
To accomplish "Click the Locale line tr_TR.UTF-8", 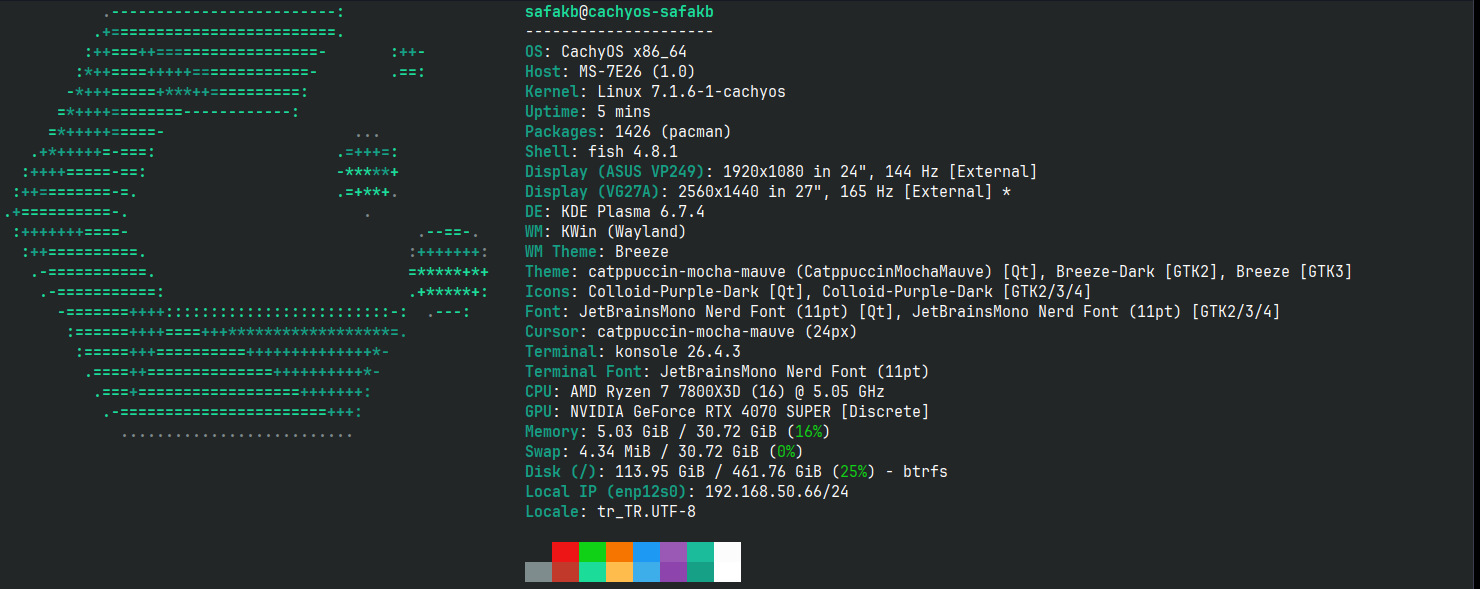I will coord(610,512).
